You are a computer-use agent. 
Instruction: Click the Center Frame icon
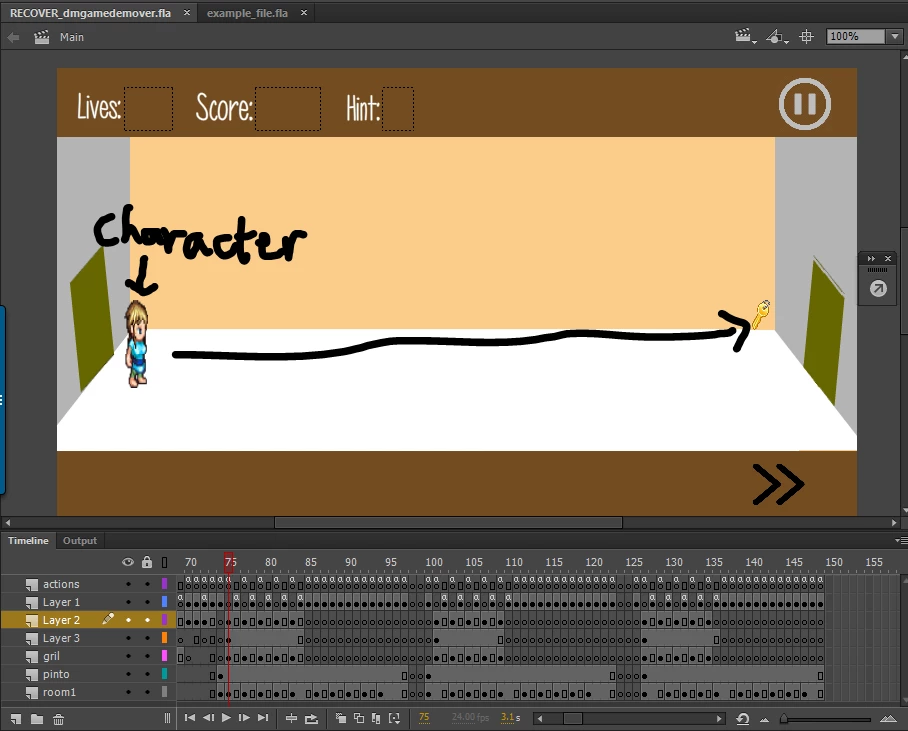[x=291, y=718]
